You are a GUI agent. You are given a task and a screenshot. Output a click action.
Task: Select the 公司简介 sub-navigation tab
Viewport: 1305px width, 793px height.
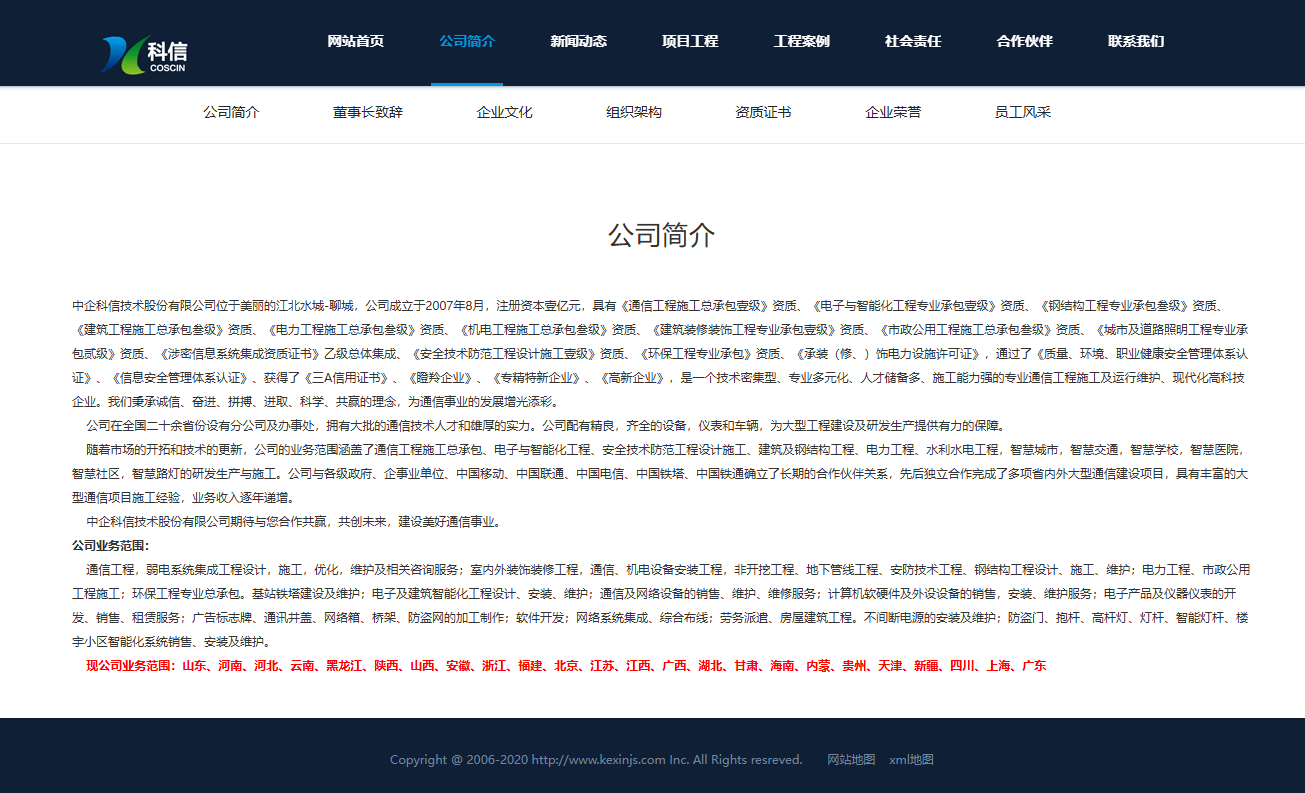pos(231,112)
